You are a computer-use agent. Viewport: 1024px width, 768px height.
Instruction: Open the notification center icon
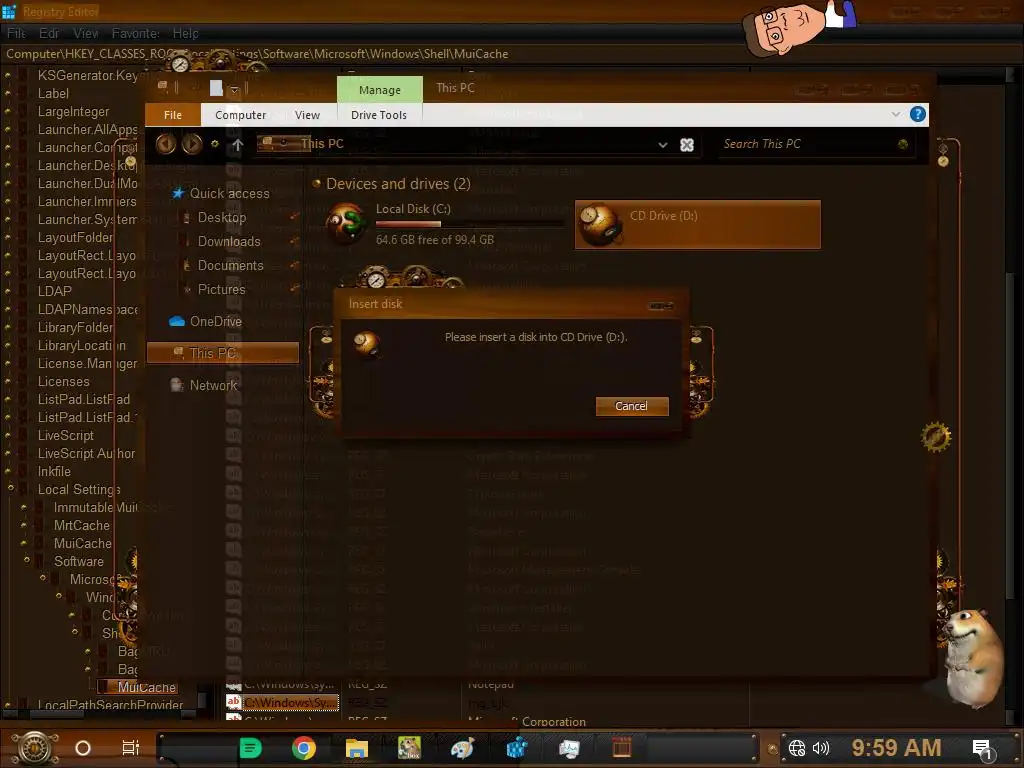982,749
